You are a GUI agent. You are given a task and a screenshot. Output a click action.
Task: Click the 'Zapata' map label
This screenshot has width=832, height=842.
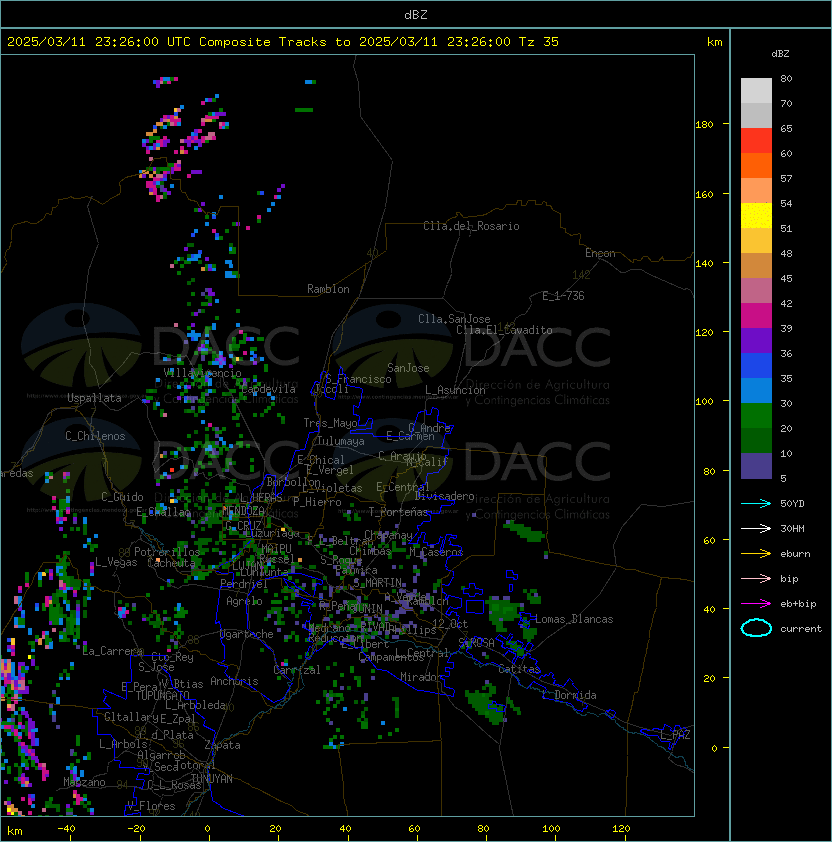click(x=222, y=745)
